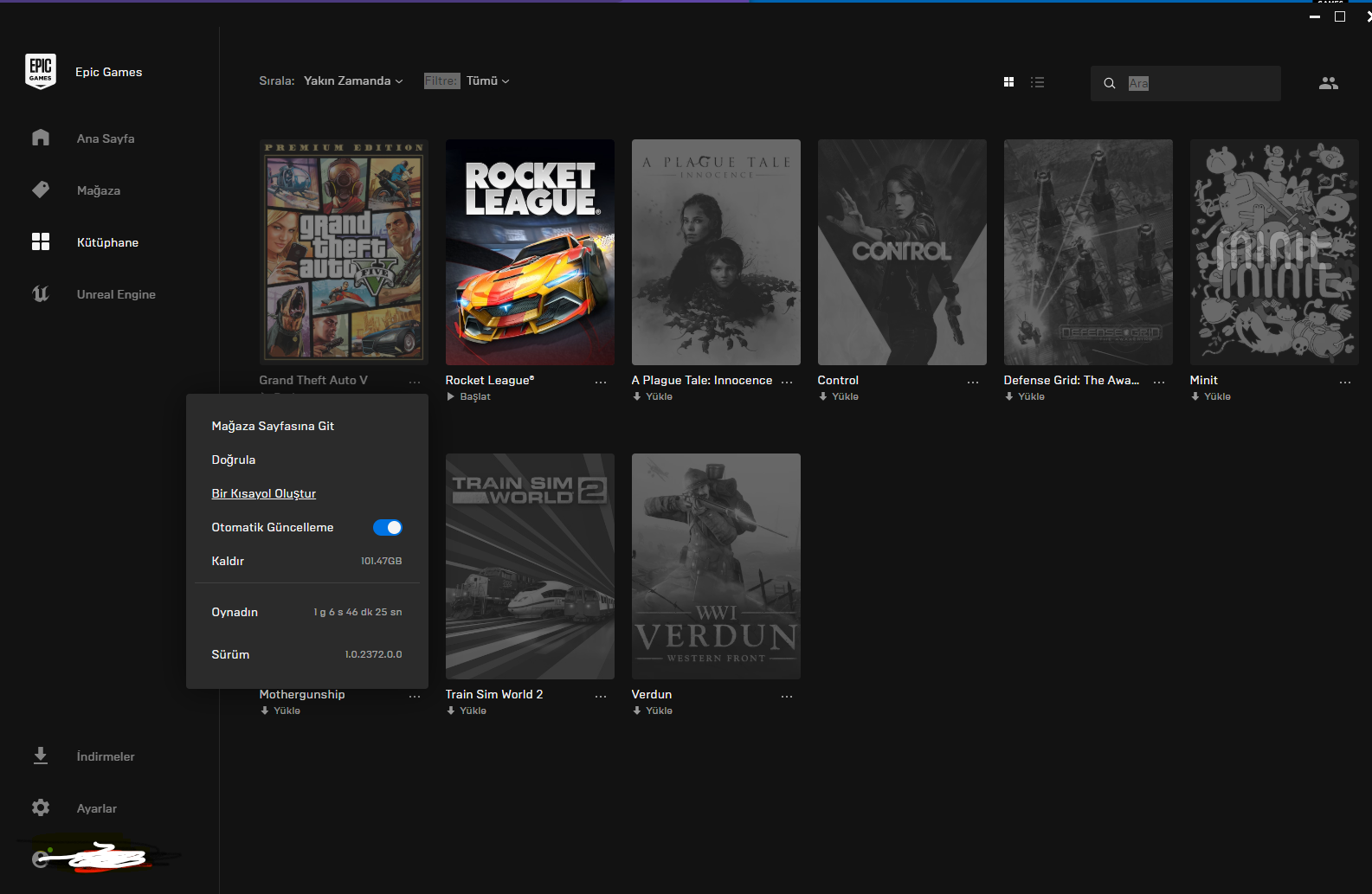Open Mothergunship options ellipsis
This screenshot has height=894, width=1372.
[x=415, y=696]
